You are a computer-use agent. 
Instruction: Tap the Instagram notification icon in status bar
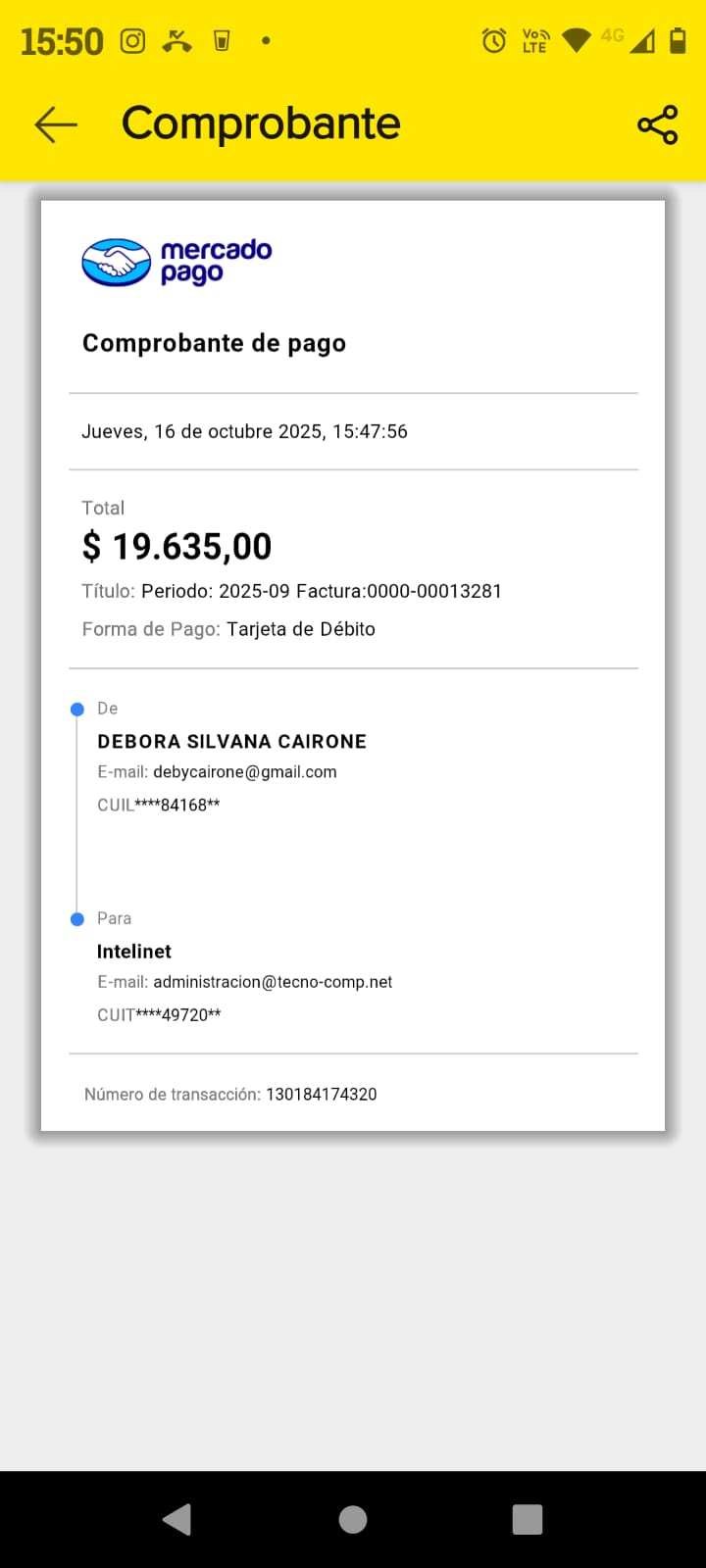point(132,41)
